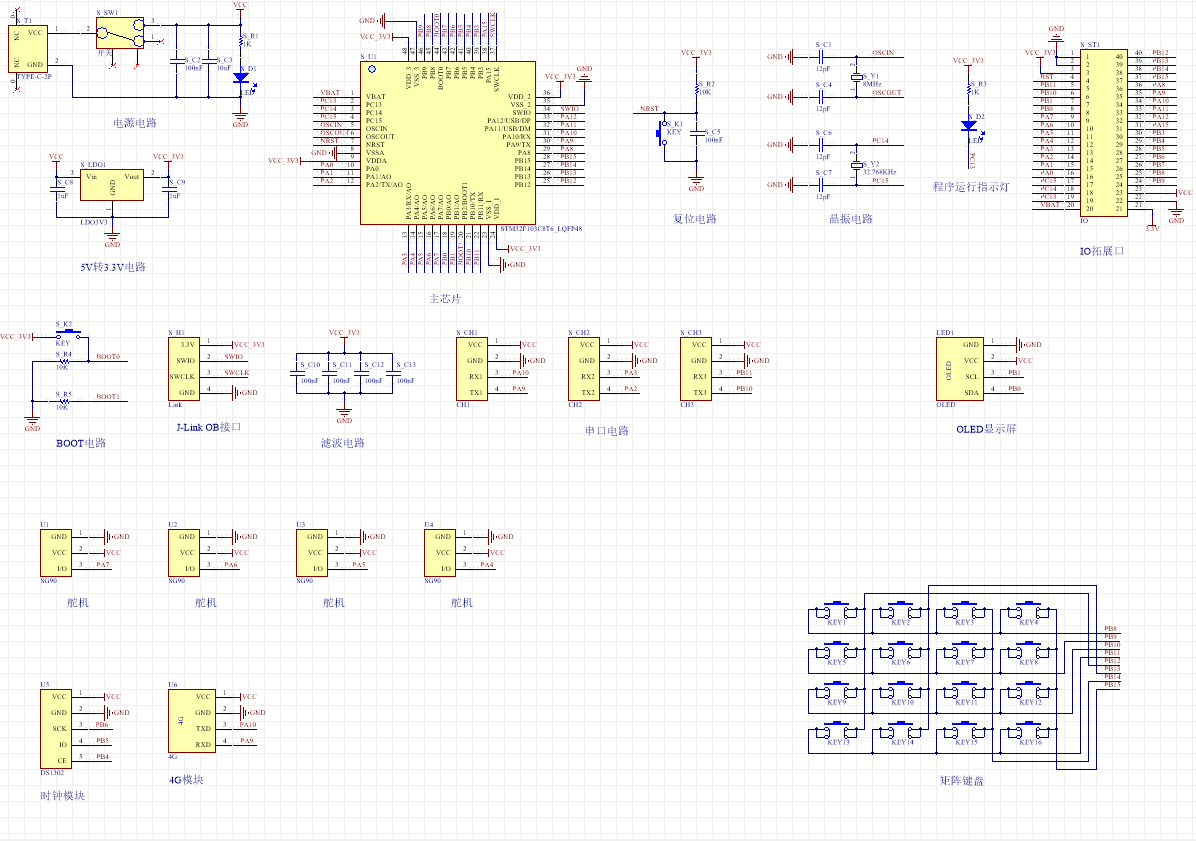
Task: Click the 串口电路 section label
Action: [x=607, y=431]
